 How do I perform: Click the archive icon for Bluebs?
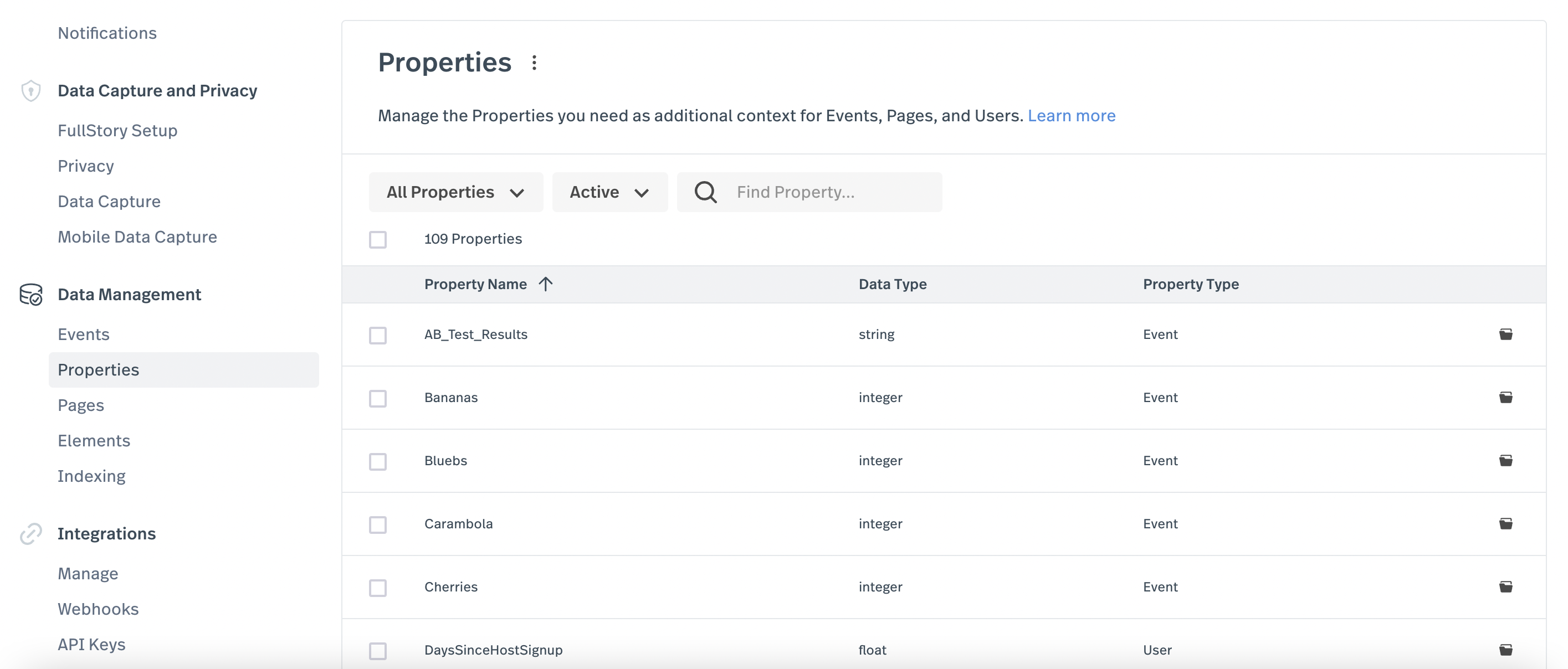(1505, 460)
